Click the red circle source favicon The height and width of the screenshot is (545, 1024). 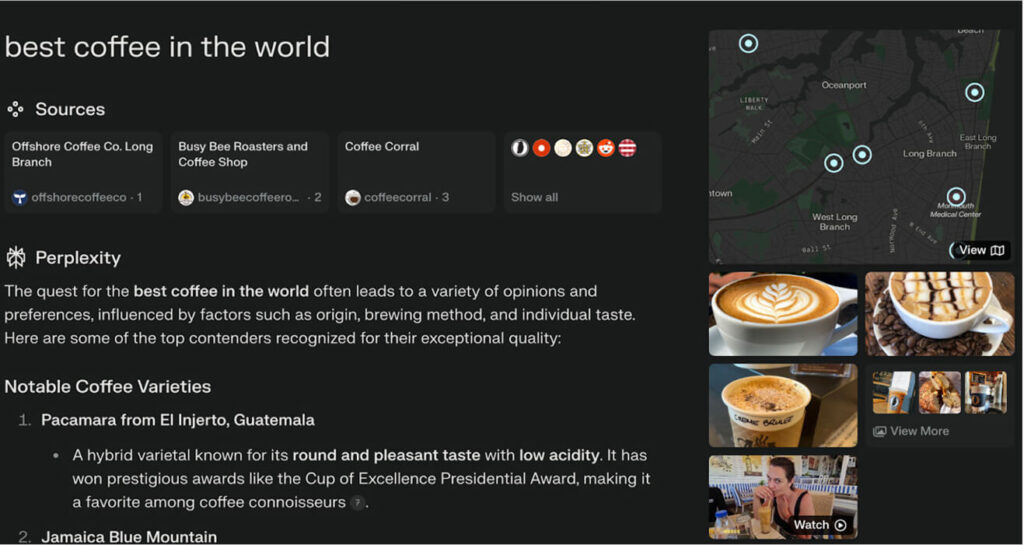tap(541, 148)
